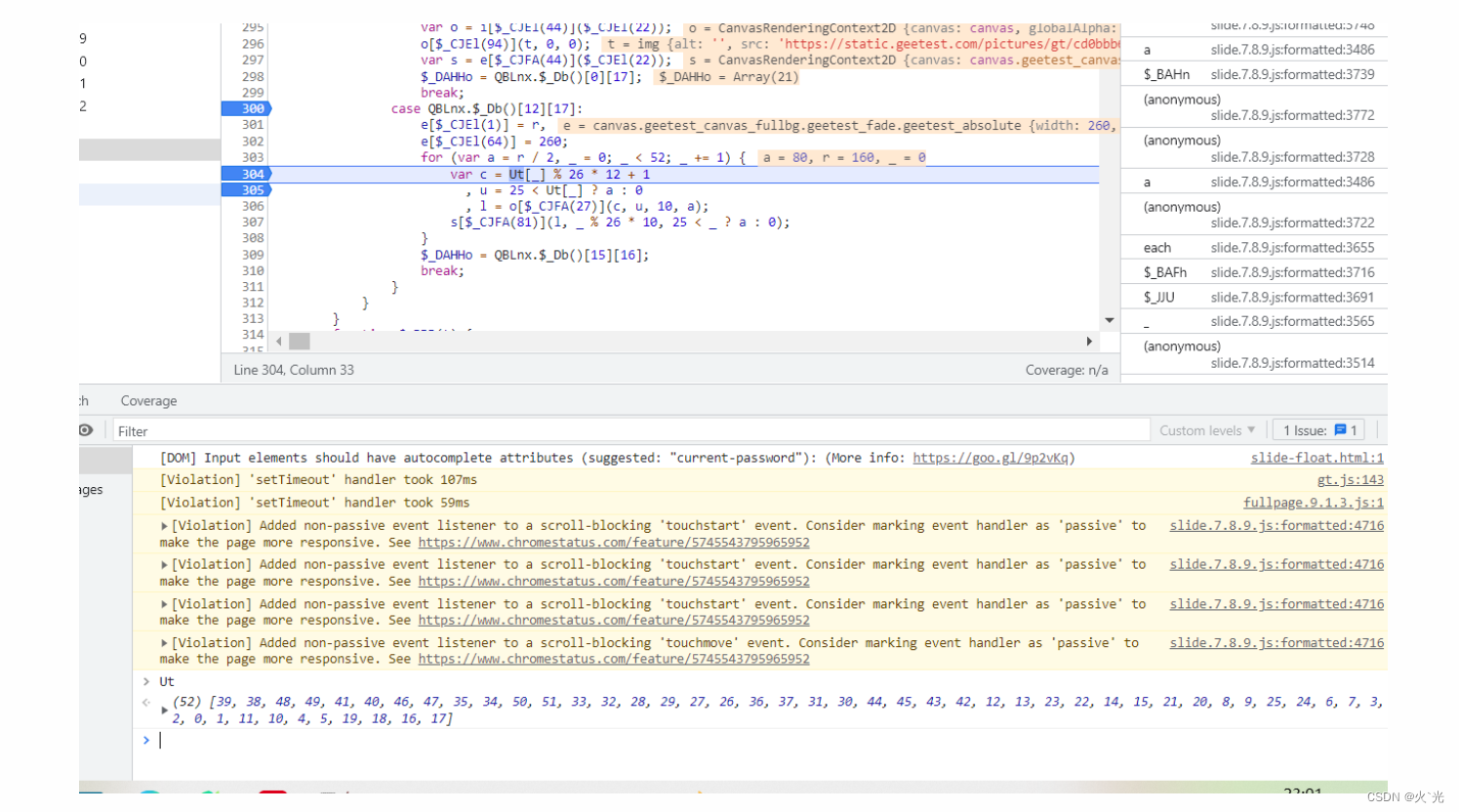The height and width of the screenshot is (812, 1459).
Task: Add a breakpoint at line 307
Action: [x=253, y=223]
